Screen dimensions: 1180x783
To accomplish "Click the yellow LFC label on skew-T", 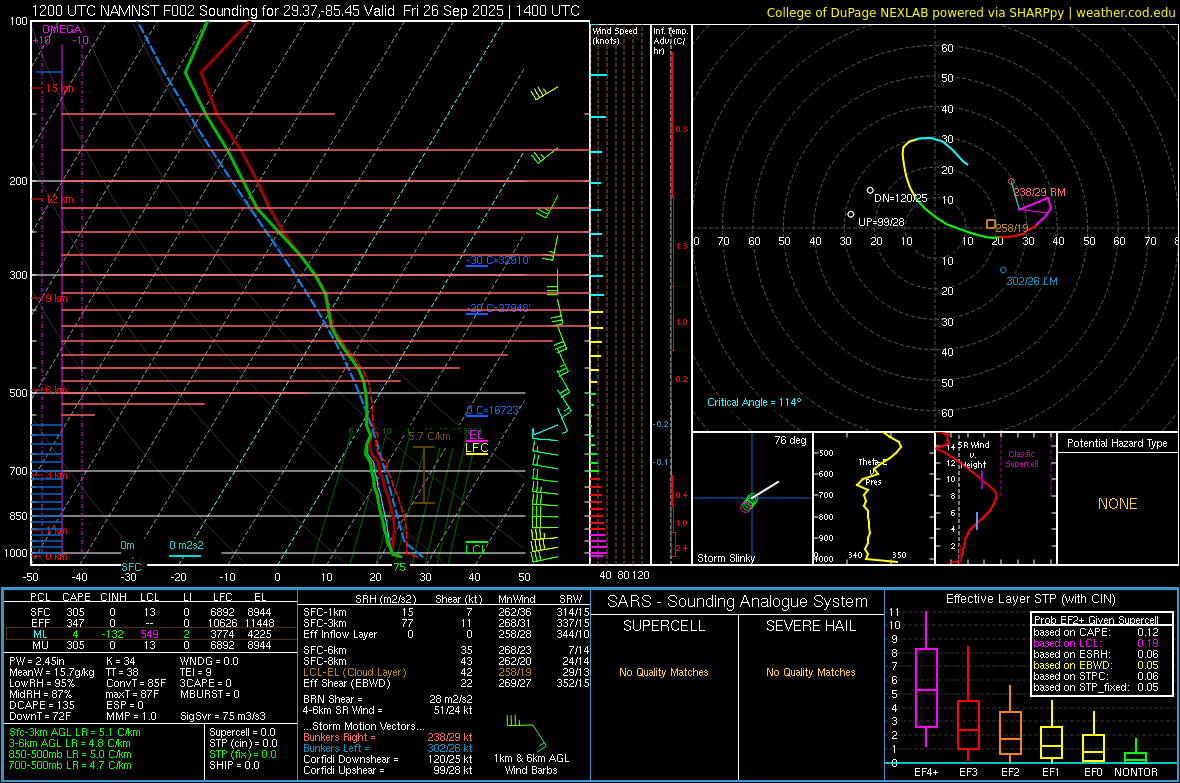I will 476,448.
